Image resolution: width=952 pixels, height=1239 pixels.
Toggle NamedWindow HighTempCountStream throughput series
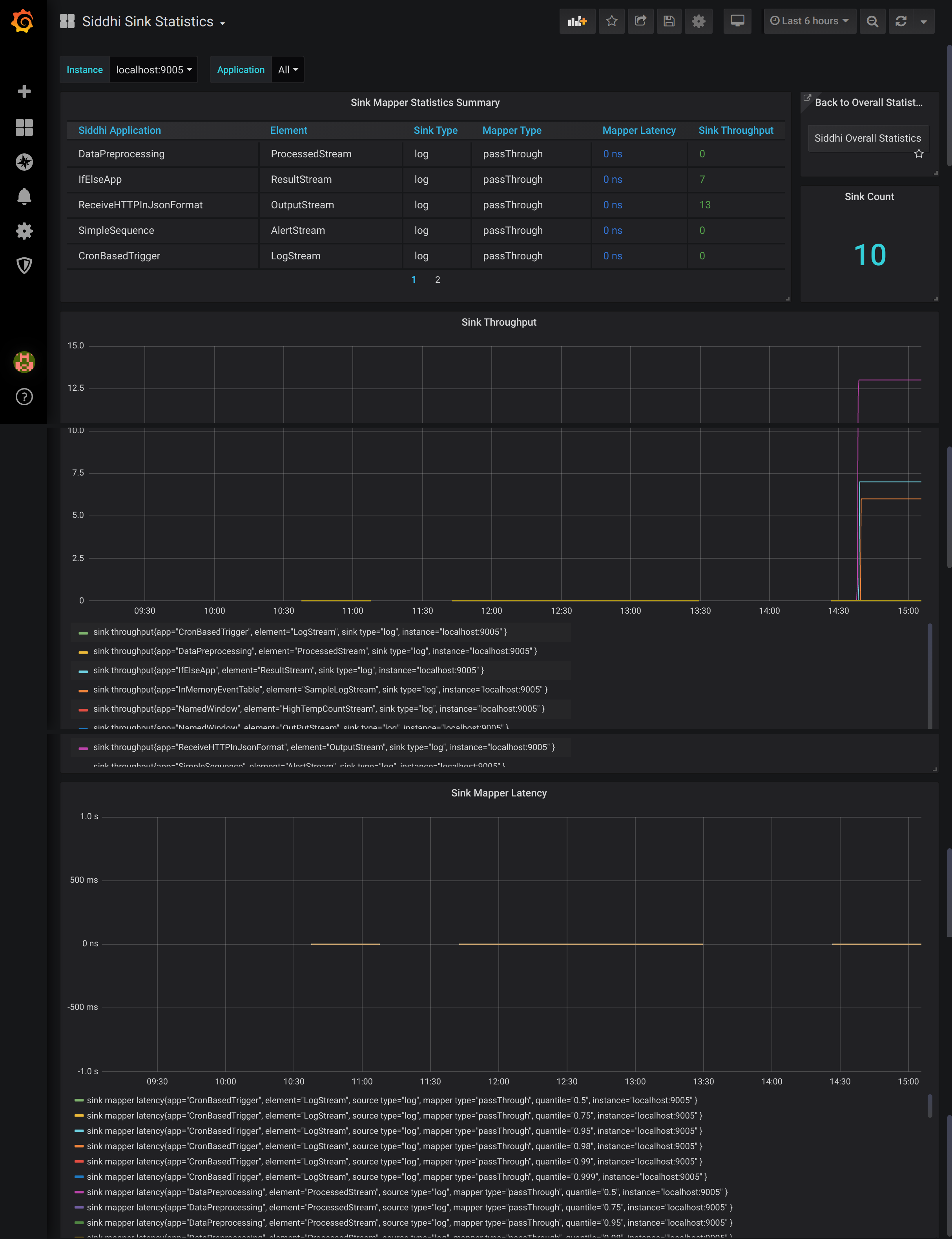[319, 709]
